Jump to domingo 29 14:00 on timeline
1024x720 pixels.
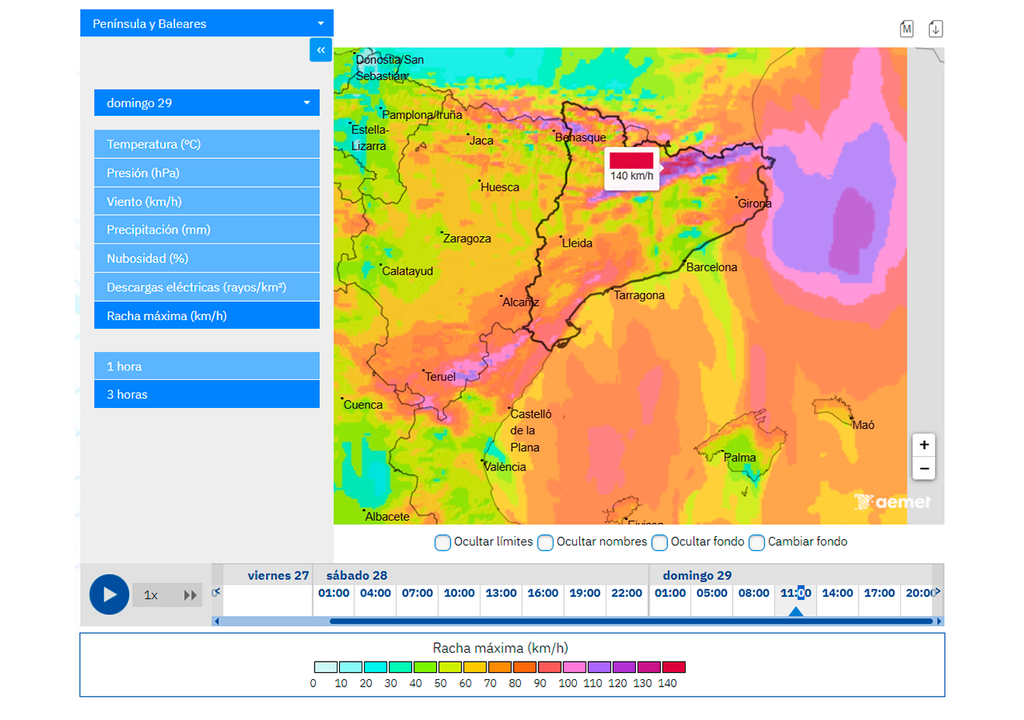pyautogui.click(x=837, y=593)
